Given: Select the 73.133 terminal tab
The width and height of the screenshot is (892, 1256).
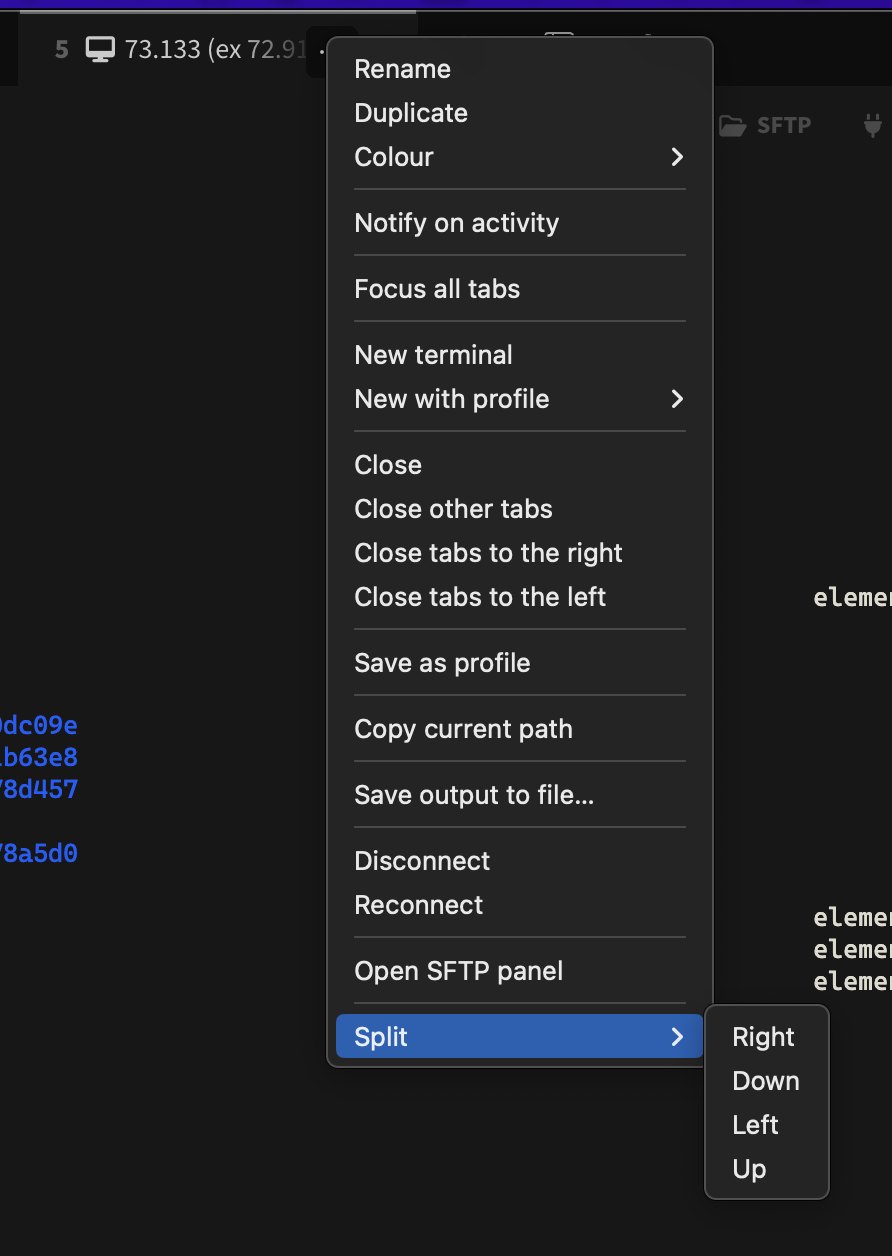Looking at the screenshot, I should 160,47.
